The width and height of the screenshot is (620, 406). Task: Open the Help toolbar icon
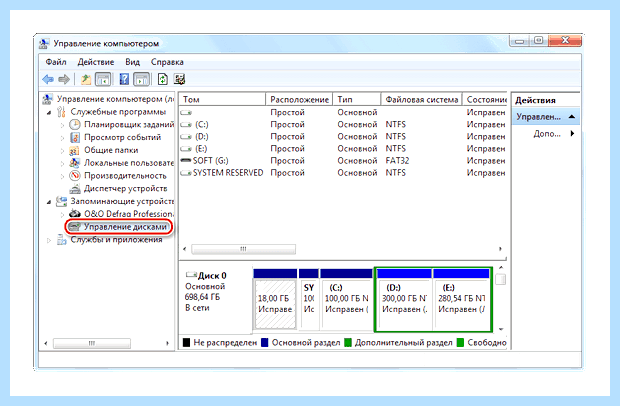pyautogui.click(x=124, y=79)
